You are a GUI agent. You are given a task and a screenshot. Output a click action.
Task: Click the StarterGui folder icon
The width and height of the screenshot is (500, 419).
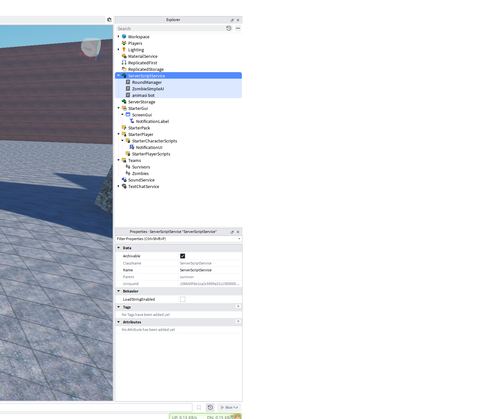click(124, 108)
